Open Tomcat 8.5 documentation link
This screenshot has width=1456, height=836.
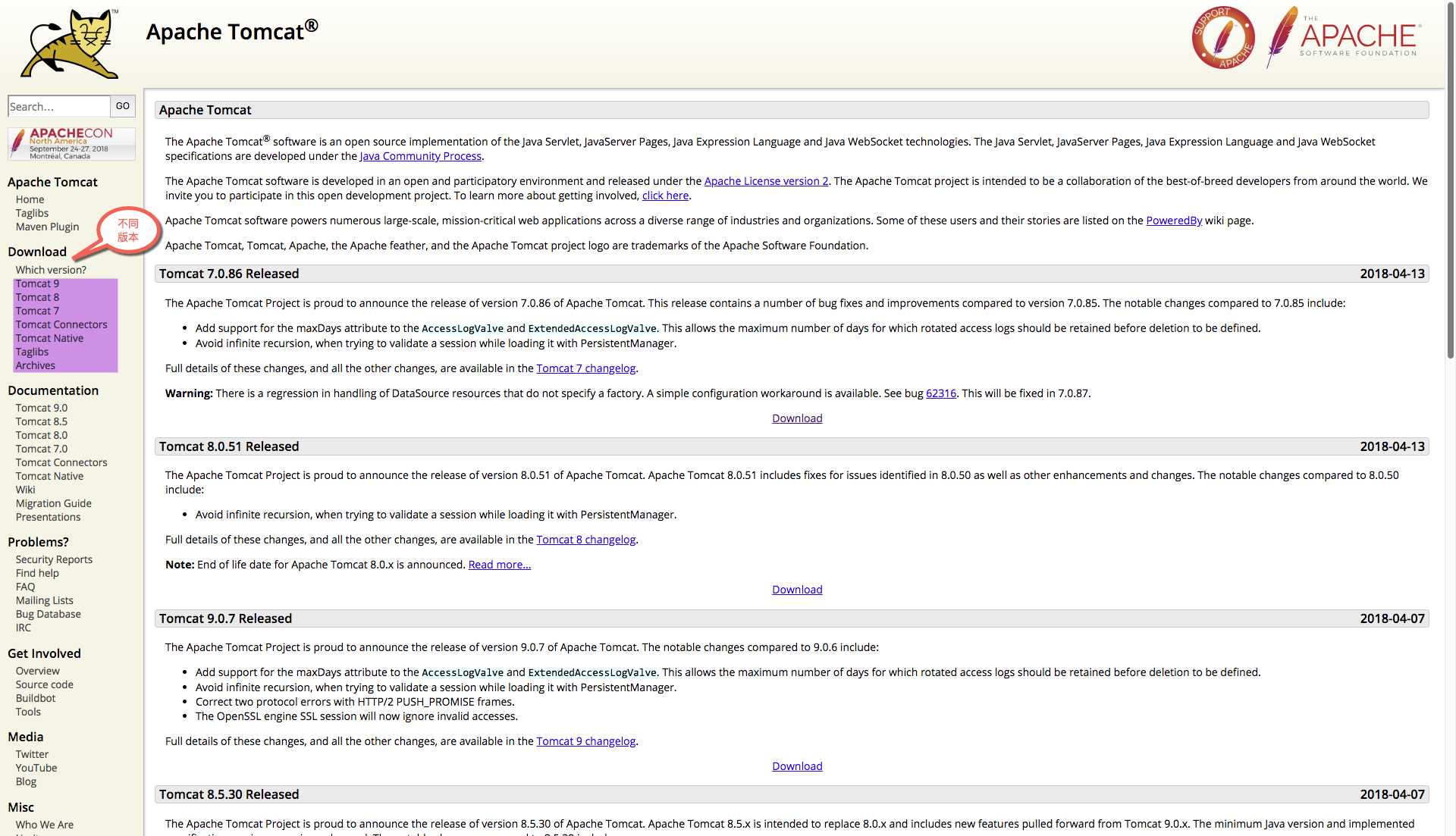pos(42,421)
